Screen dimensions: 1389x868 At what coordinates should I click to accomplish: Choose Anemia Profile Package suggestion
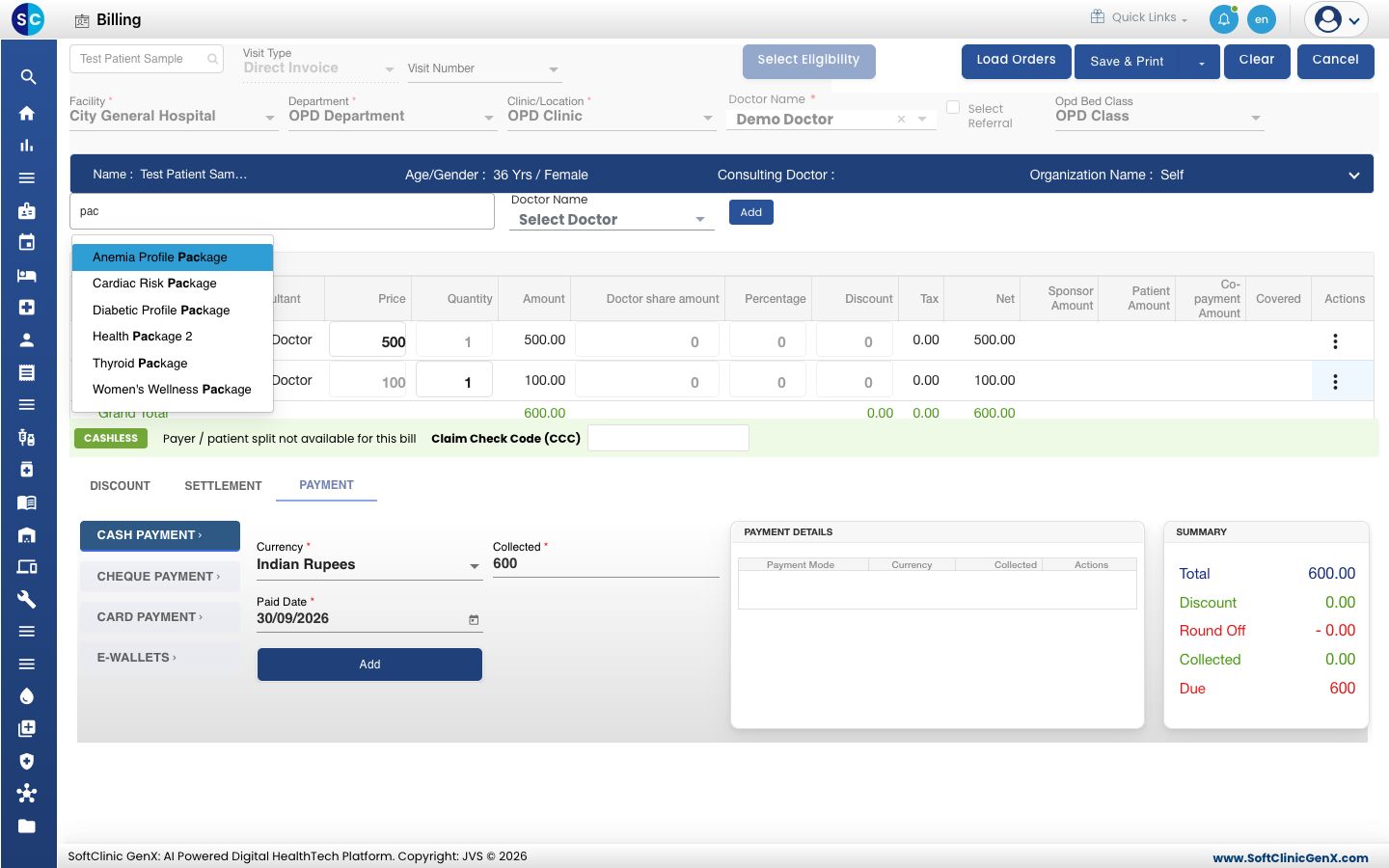(173, 258)
